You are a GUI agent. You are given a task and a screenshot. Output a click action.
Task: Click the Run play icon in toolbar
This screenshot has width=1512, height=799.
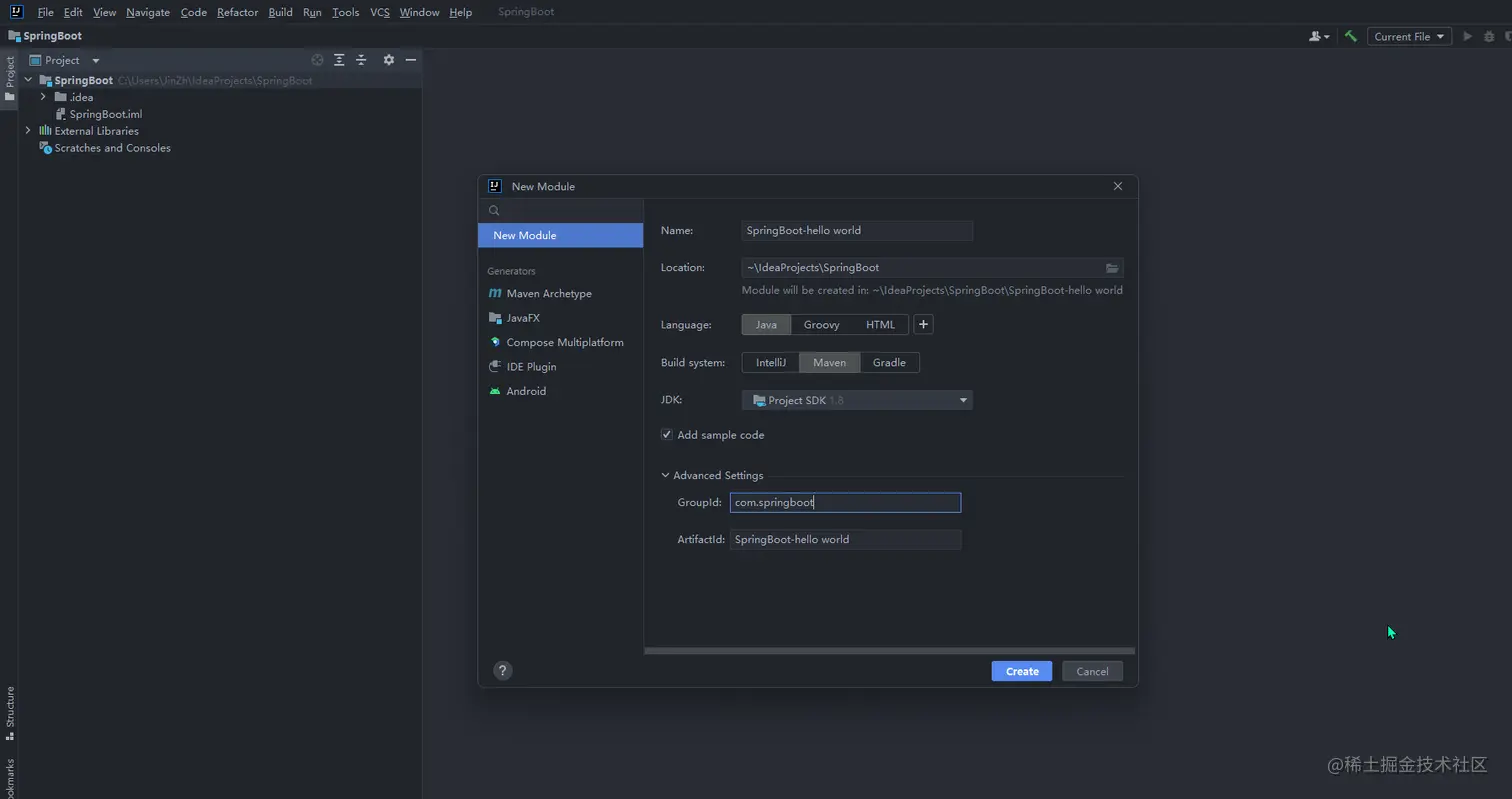pos(1468,36)
